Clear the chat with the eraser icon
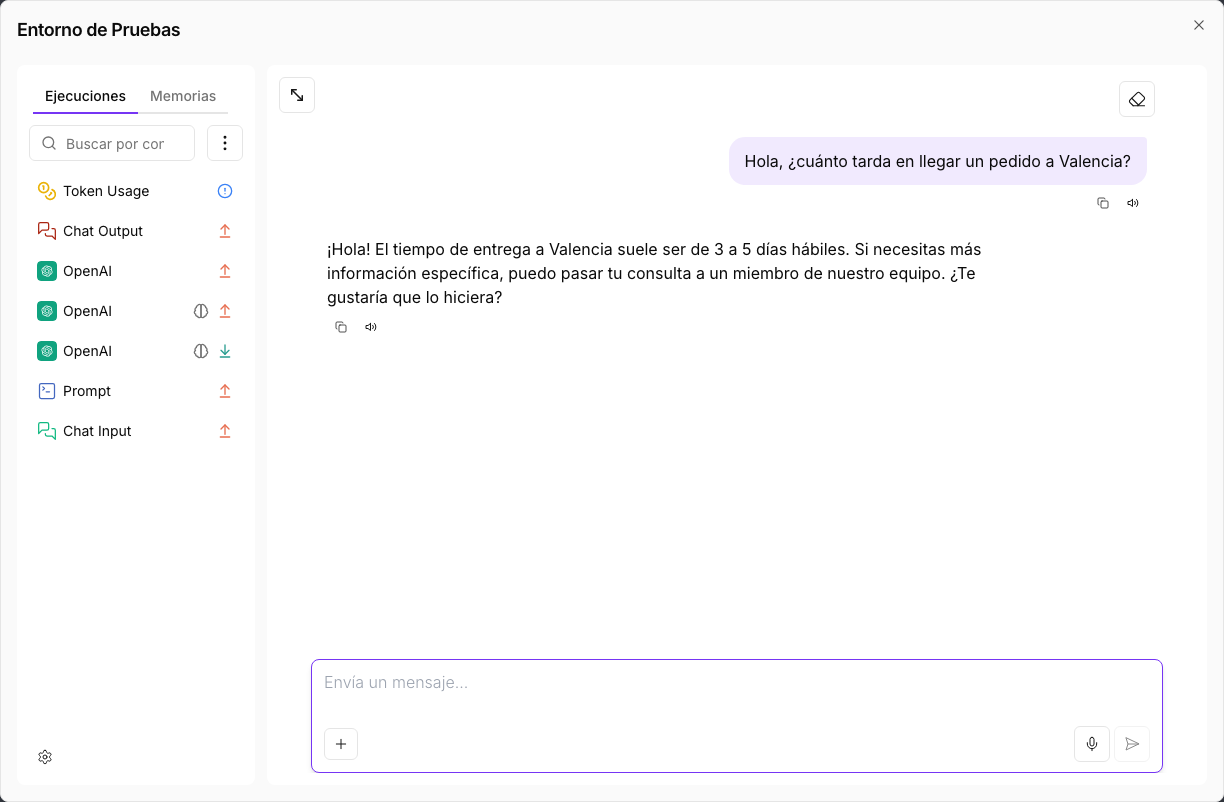Viewport: 1224px width, 802px height. point(1137,99)
